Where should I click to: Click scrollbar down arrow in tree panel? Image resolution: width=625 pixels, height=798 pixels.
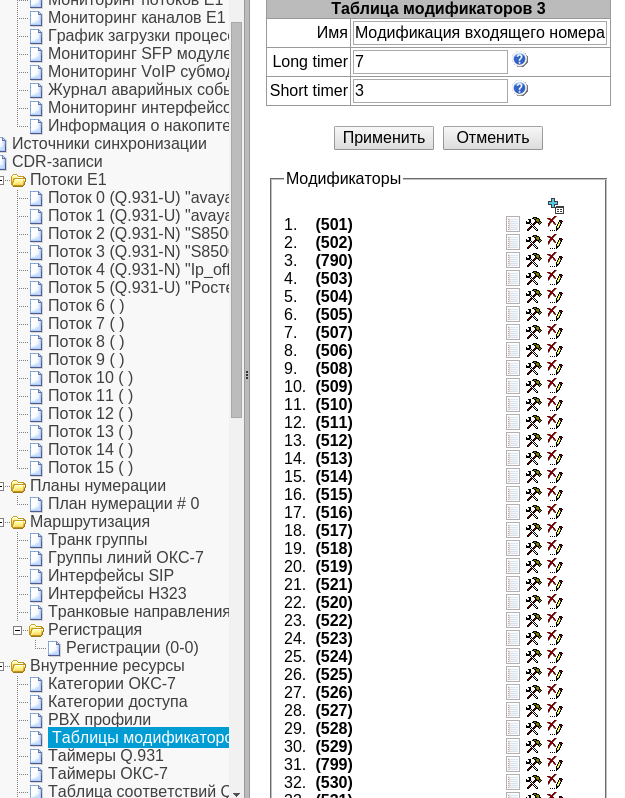click(236, 793)
